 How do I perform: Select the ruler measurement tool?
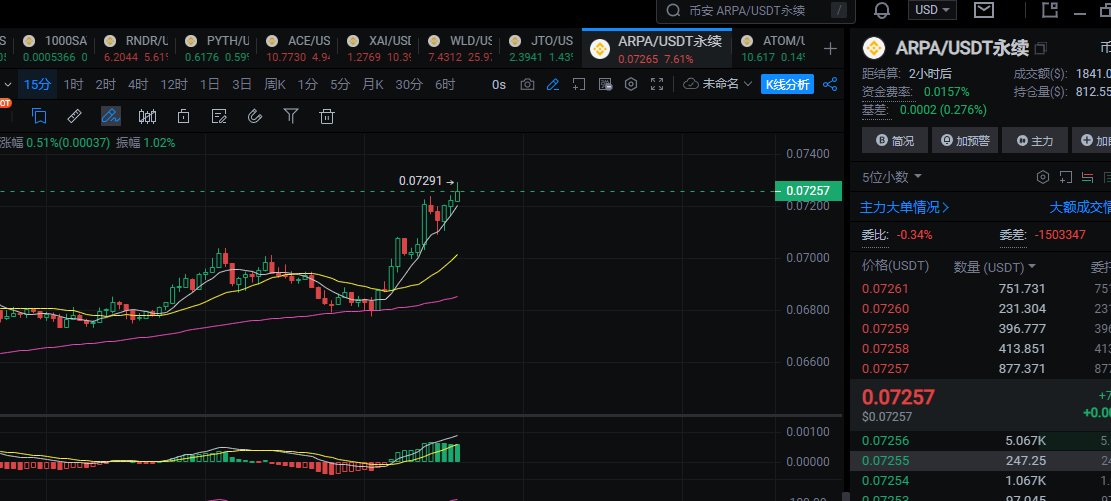[74, 116]
